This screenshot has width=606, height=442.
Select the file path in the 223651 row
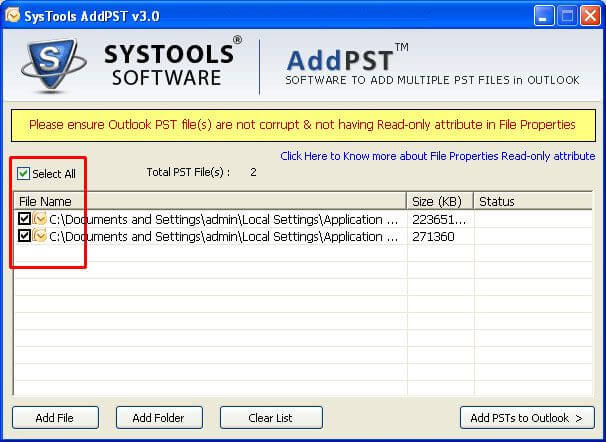224,219
